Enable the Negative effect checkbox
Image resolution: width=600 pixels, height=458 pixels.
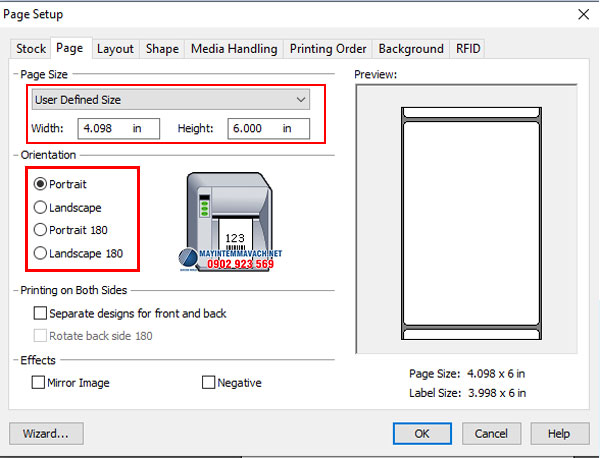(x=209, y=382)
